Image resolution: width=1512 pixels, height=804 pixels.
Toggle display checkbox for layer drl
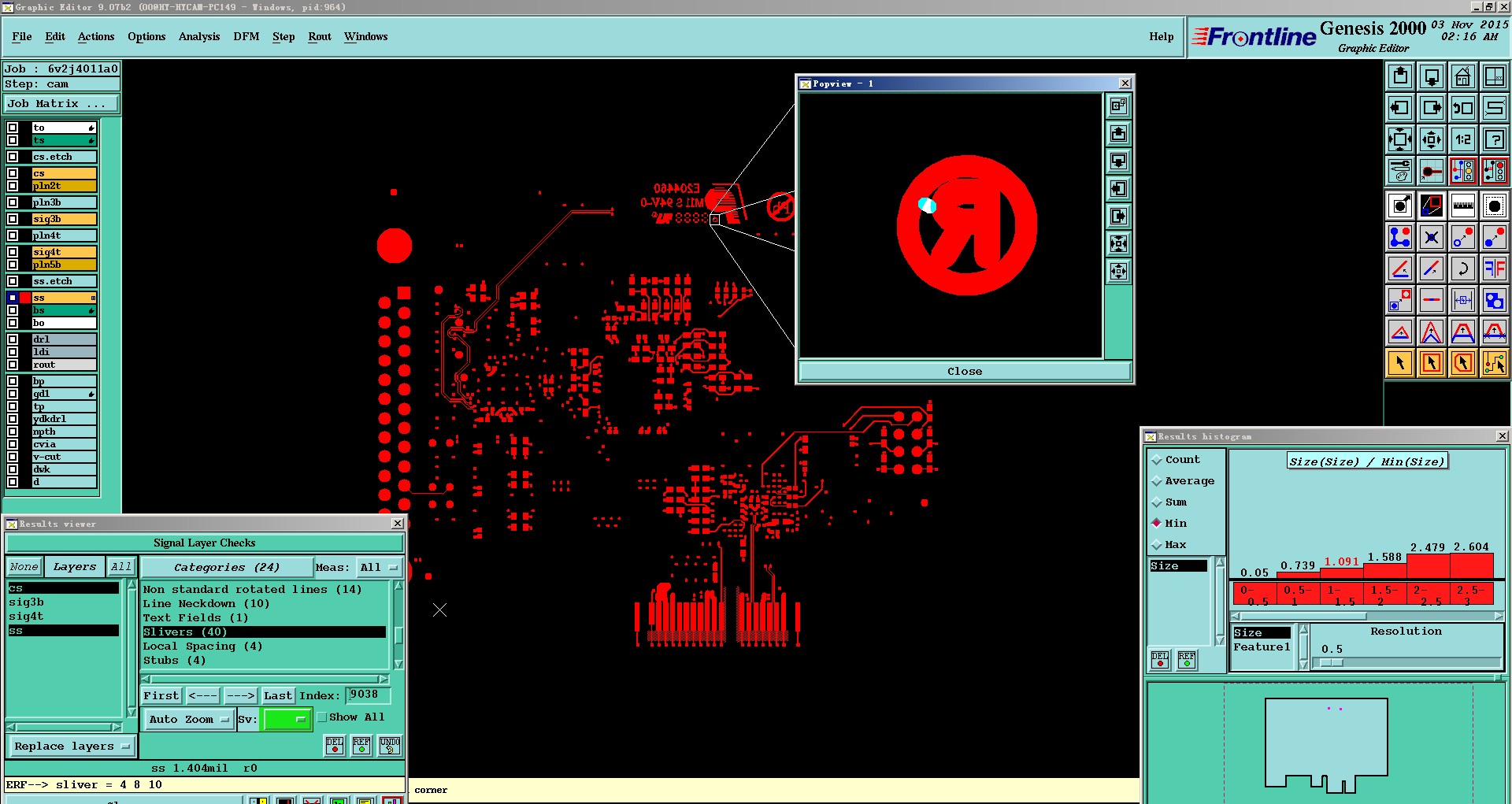(x=13, y=339)
